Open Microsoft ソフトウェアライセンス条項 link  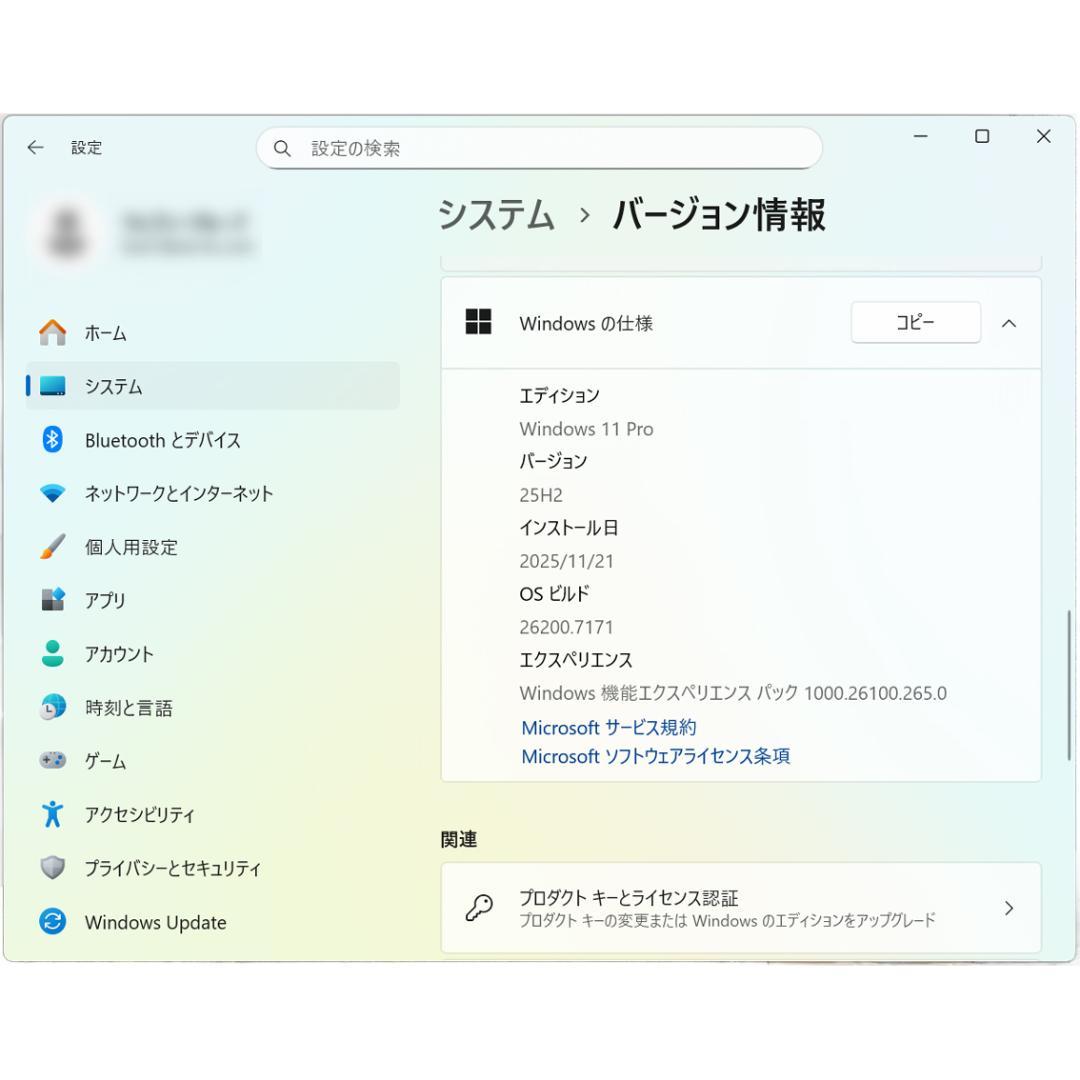(656, 757)
